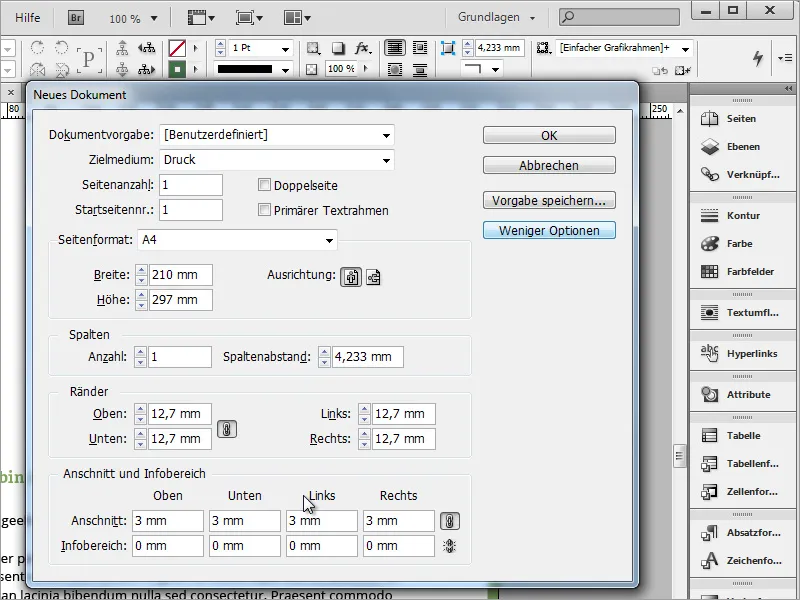Select portrait orientation icon
The height and width of the screenshot is (600, 800).
(351, 277)
